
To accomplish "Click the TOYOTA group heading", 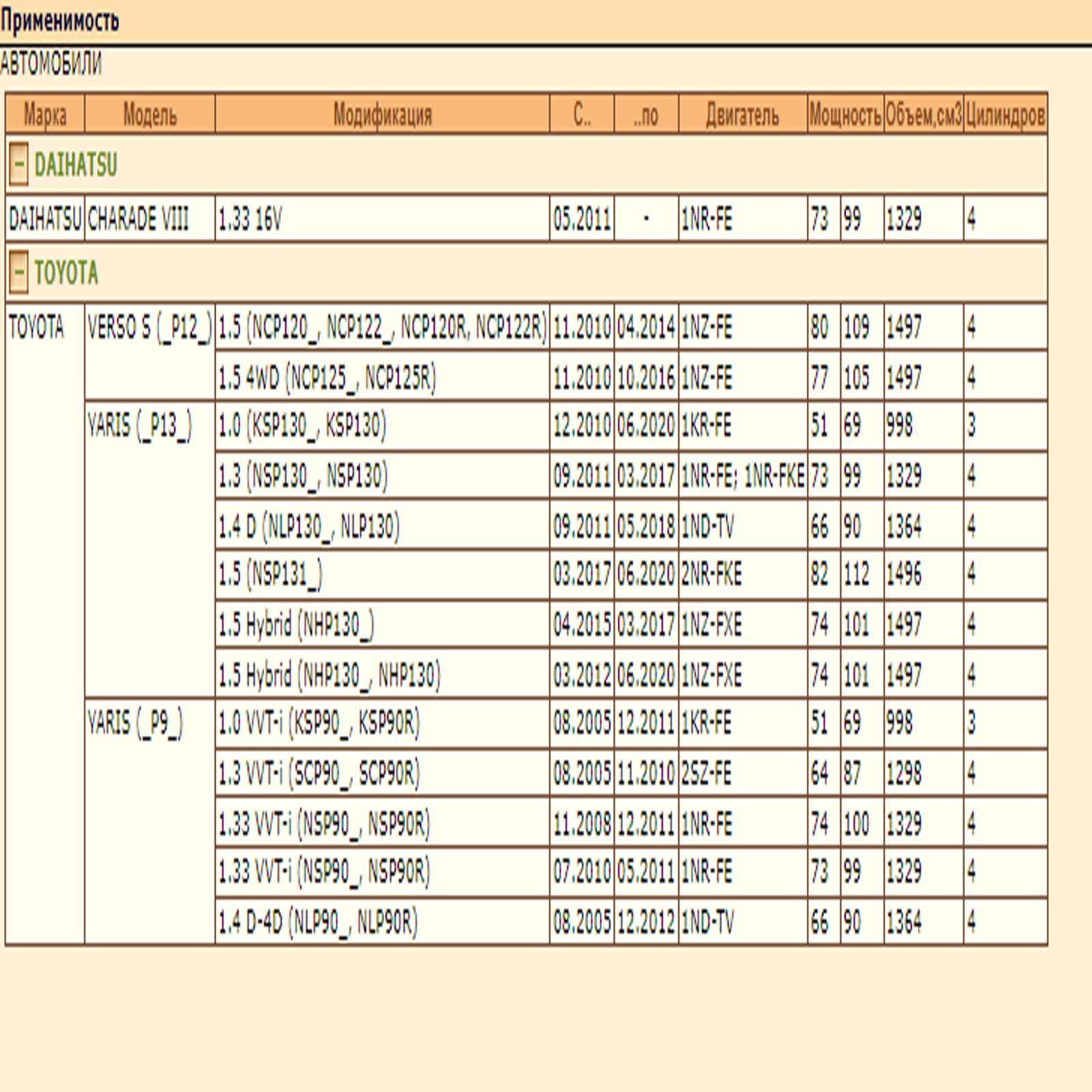I will click(66, 273).
